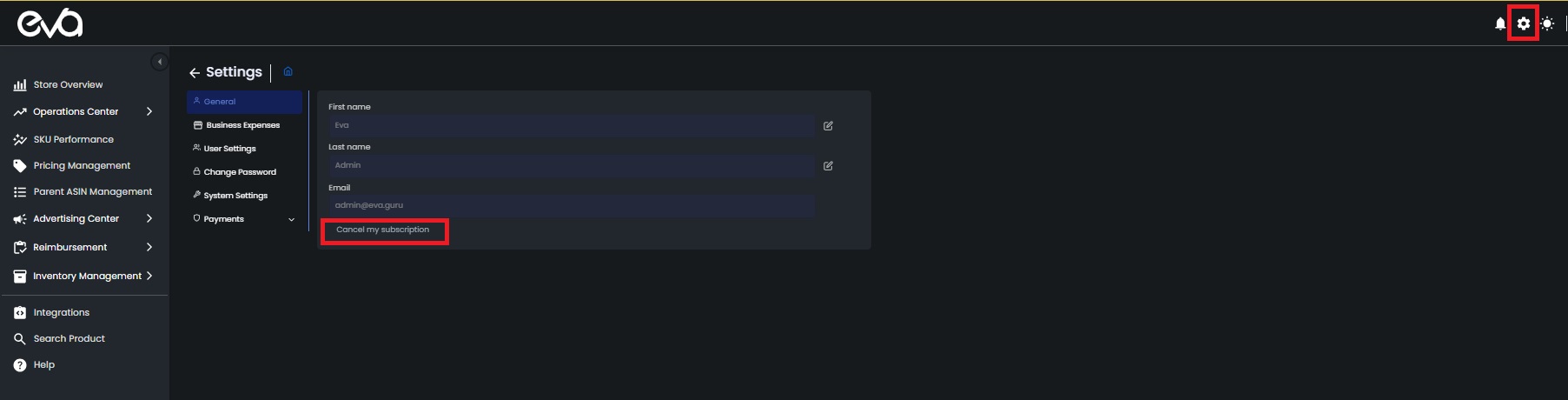Collapse the left sidebar arrow
Screen dimensions: 1568x400
[159, 62]
